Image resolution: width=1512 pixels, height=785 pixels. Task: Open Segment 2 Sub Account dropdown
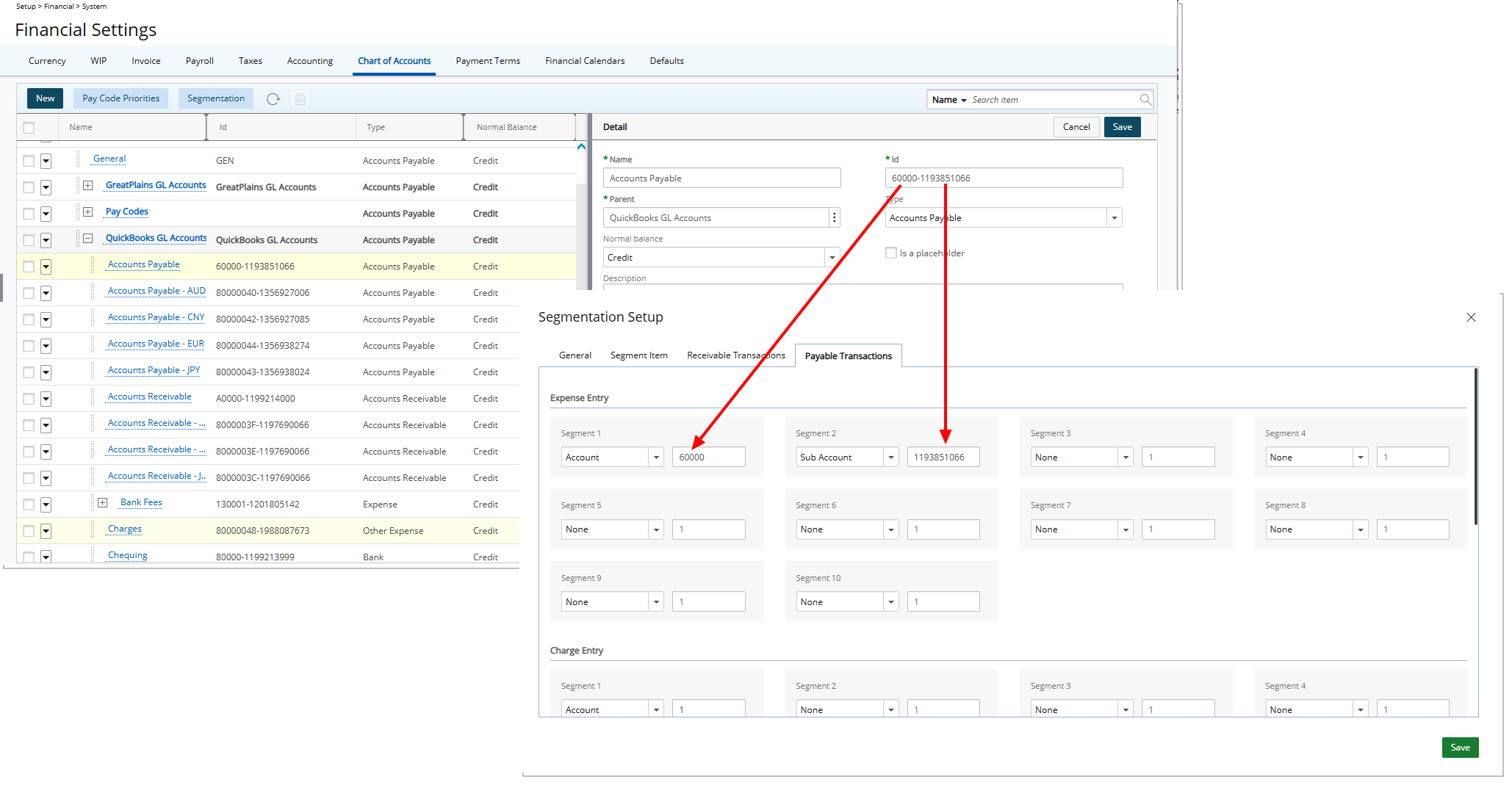(x=890, y=457)
